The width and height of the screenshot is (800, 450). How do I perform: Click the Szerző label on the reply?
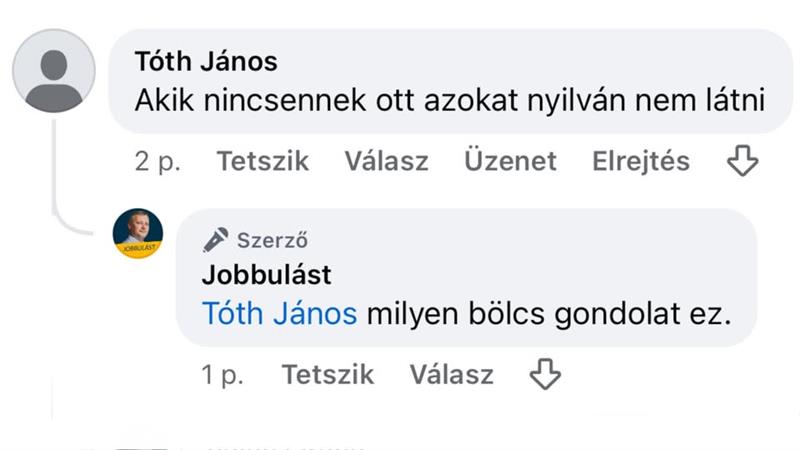[x=272, y=240]
